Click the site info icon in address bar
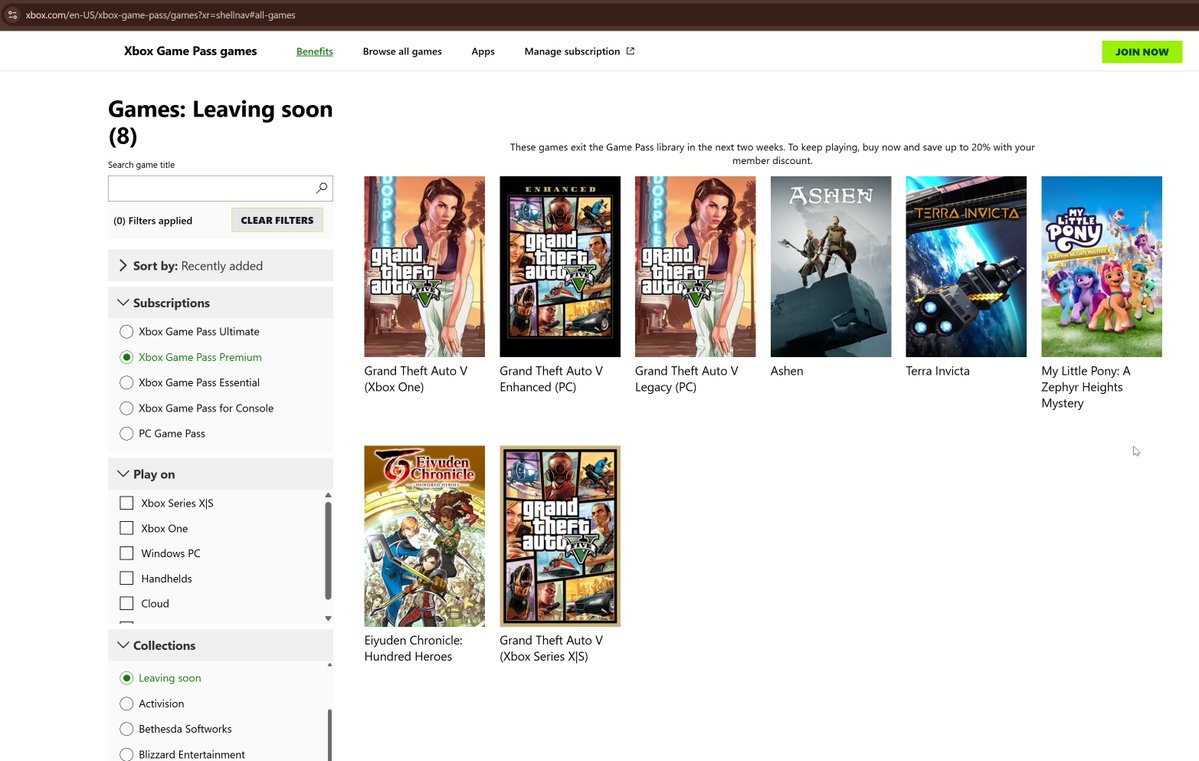The image size is (1199, 761). pyautogui.click(x=12, y=15)
